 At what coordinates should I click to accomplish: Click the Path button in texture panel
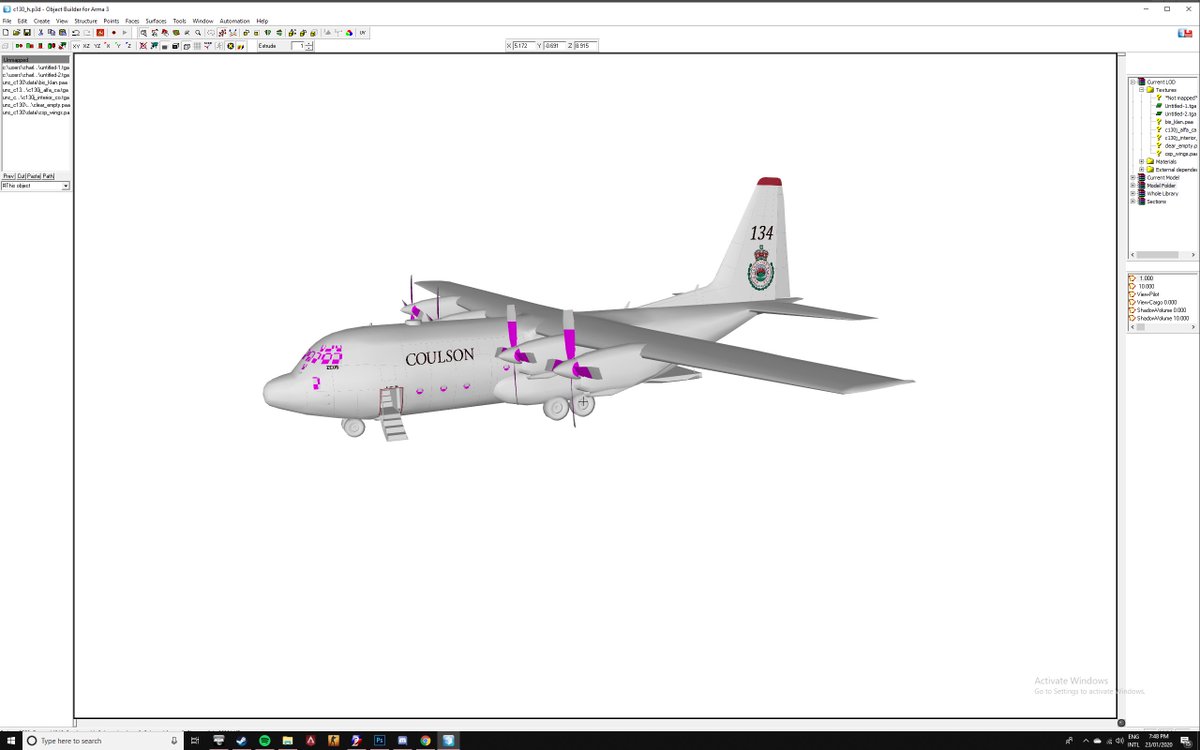pyautogui.click(x=48, y=176)
